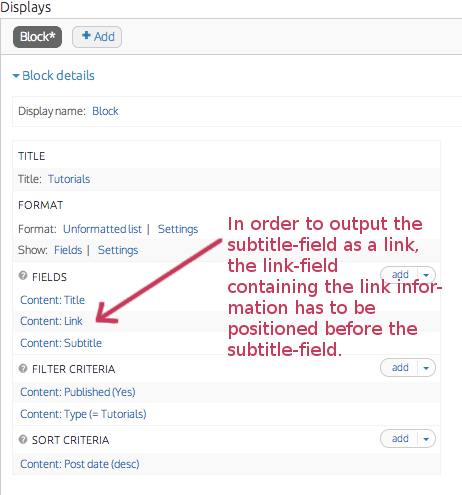Add a new sort criterion
Image resolution: width=462 pixels, height=495 pixels.
tap(400, 439)
